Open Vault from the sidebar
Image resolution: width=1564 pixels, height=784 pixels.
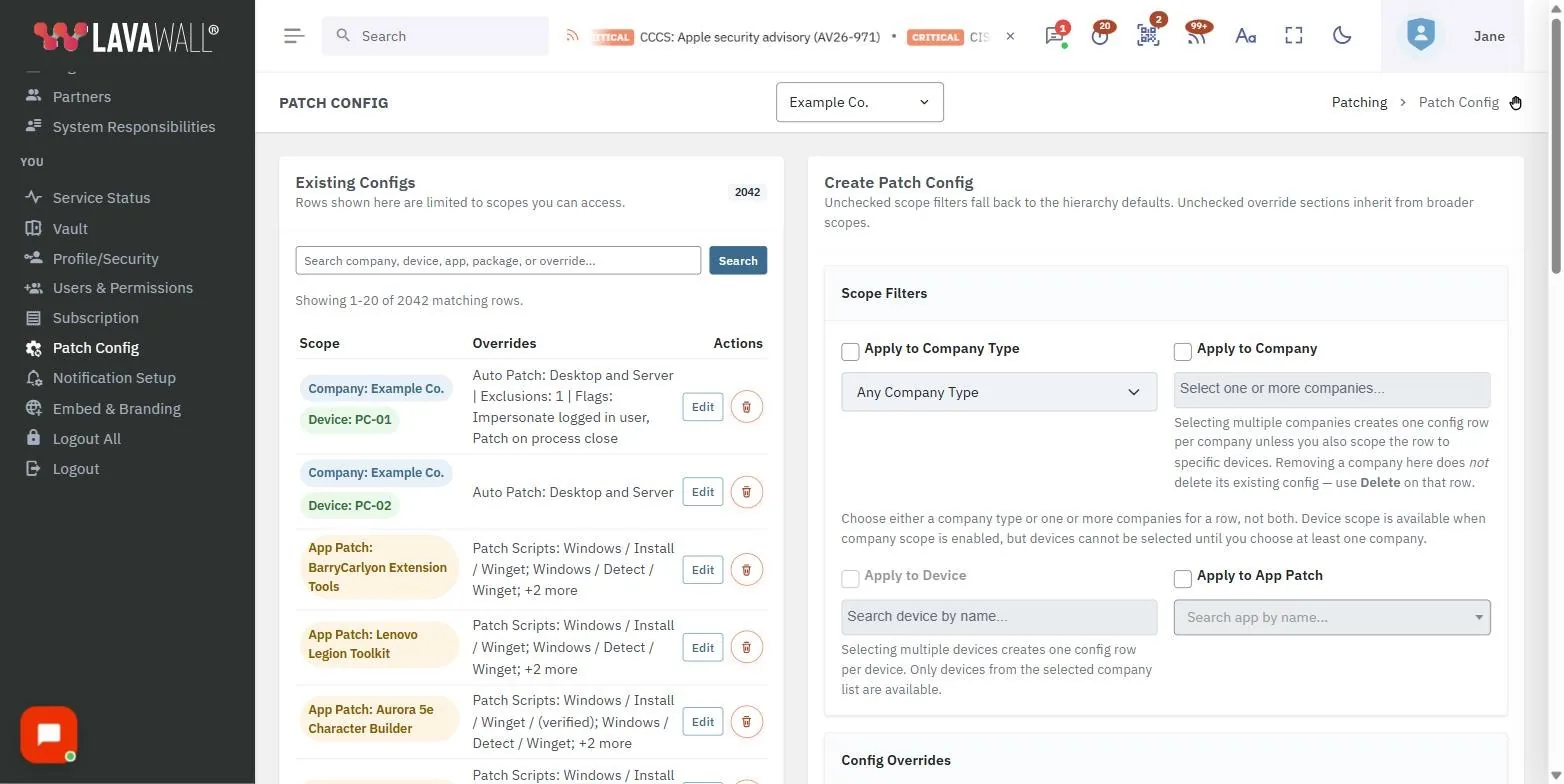70,228
